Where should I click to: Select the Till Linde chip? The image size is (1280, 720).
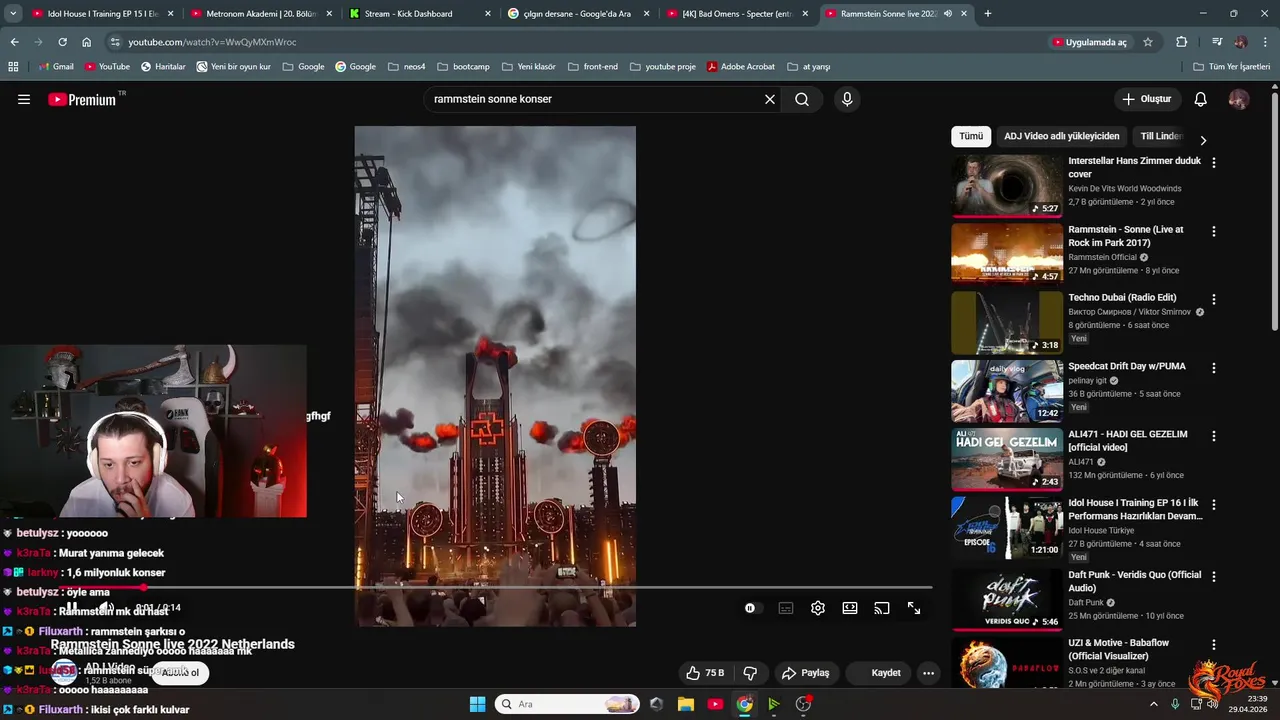(x=1160, y=136)
